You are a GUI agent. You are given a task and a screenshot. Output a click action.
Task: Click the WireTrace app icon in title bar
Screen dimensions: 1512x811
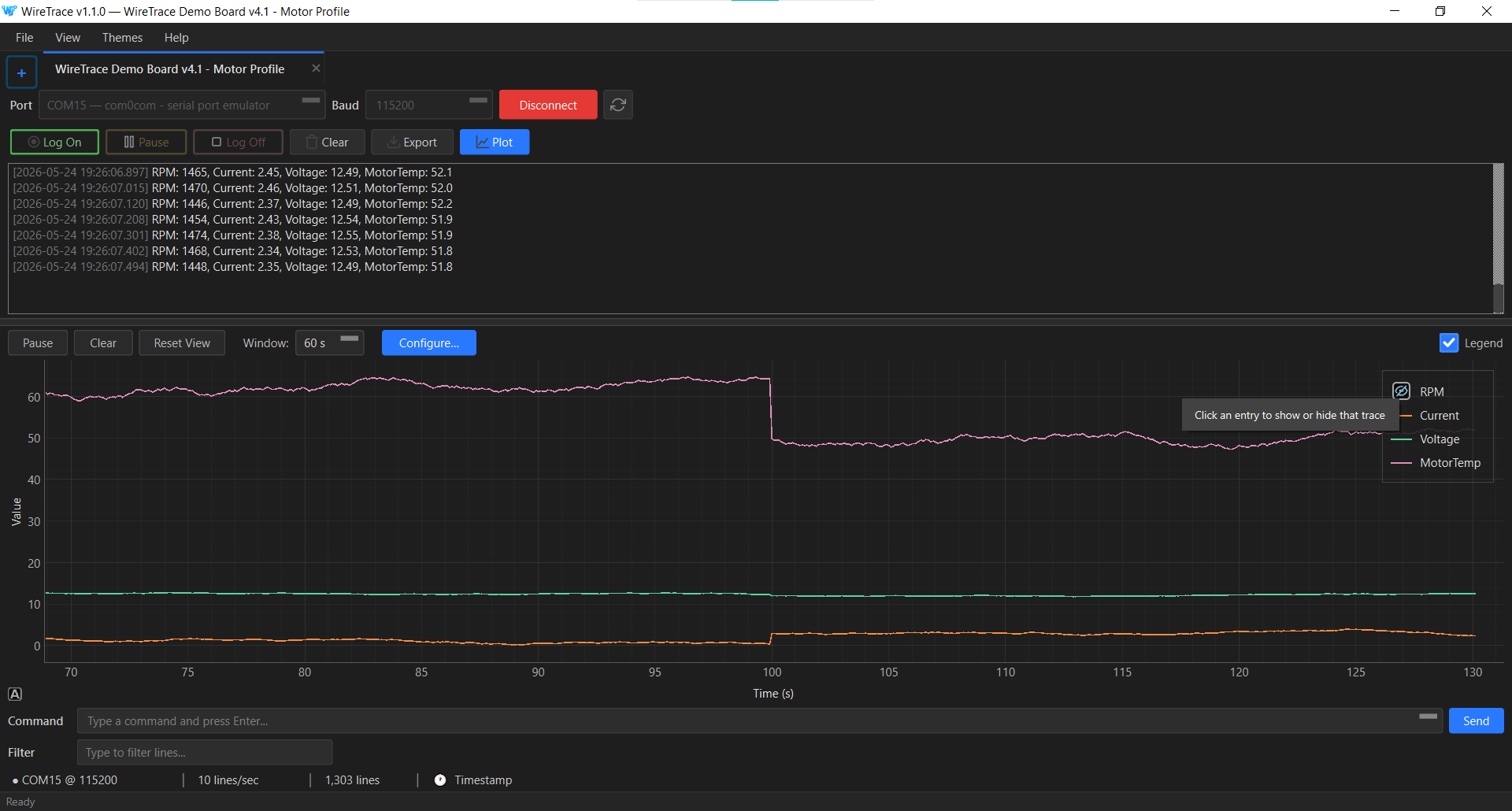click(9, 11)
